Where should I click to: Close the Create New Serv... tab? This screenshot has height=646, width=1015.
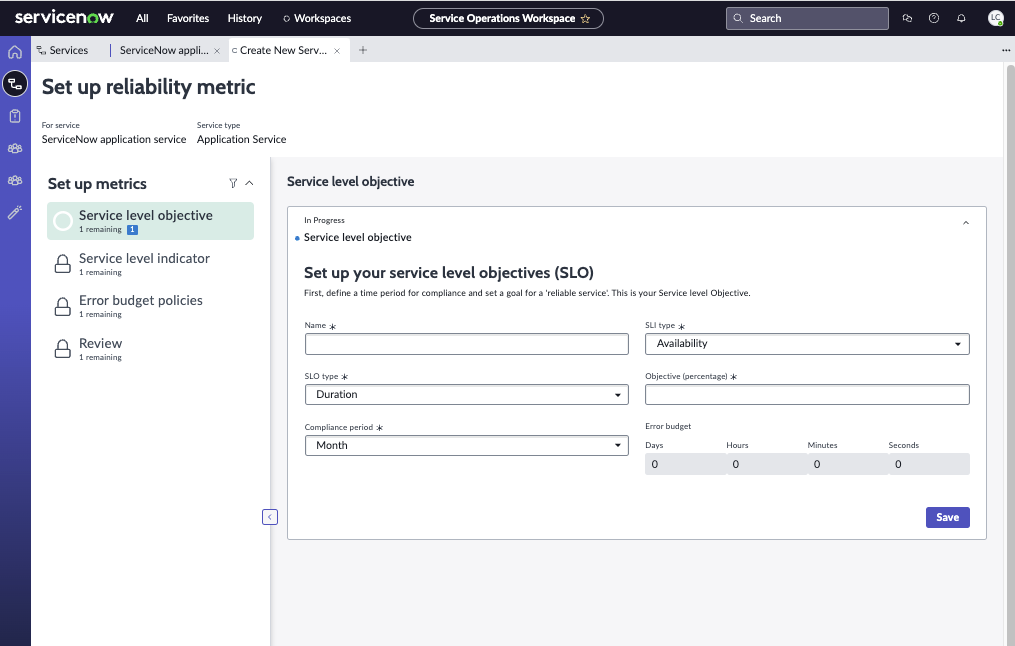tap(337, 50)
